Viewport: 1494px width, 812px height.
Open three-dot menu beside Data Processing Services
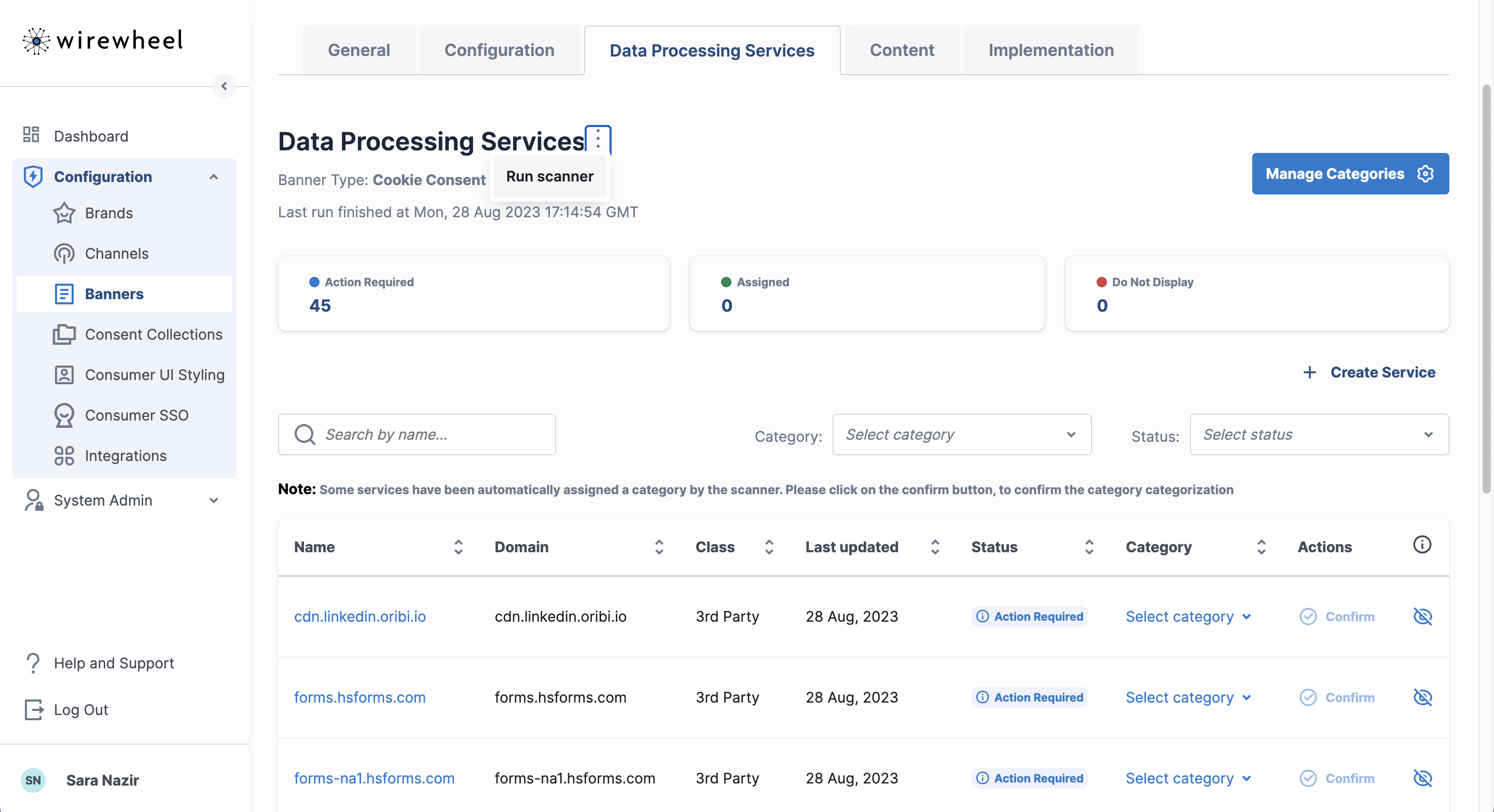[x=598, y=139]
